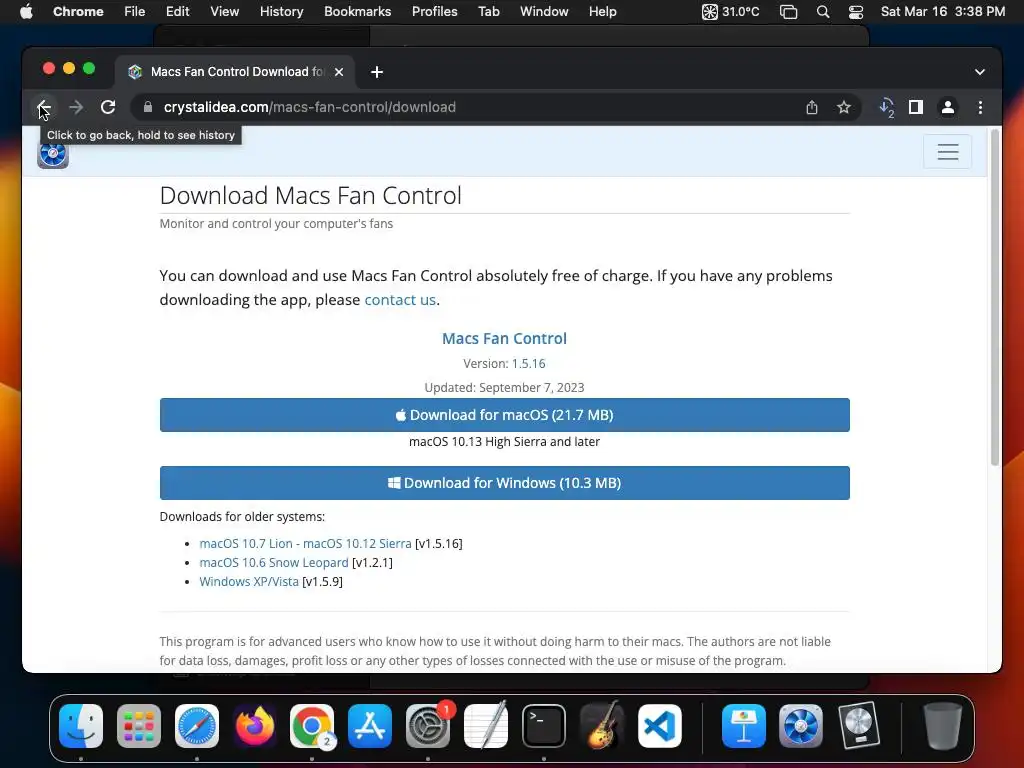The image size is (1024, 768).
Task: Open the View menu
Action: pos(224,12)
